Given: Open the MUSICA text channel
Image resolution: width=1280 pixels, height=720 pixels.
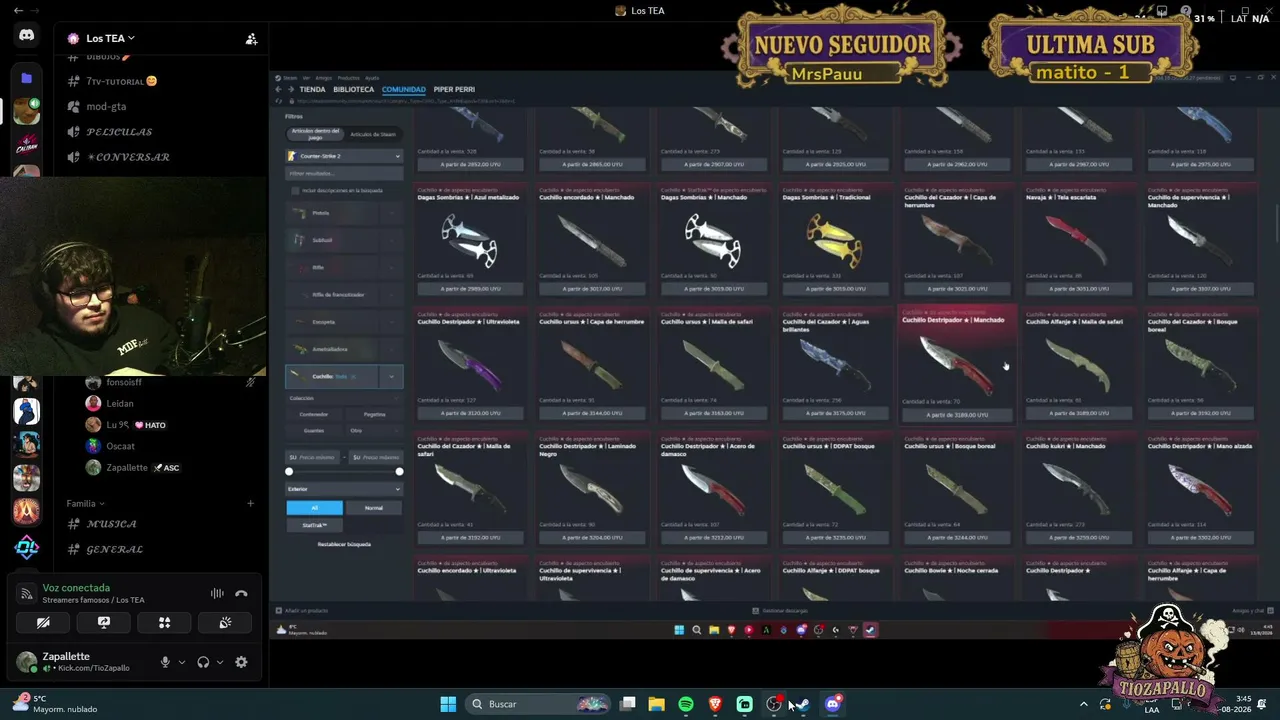Looking at the screenshot, I should point(111,524).
